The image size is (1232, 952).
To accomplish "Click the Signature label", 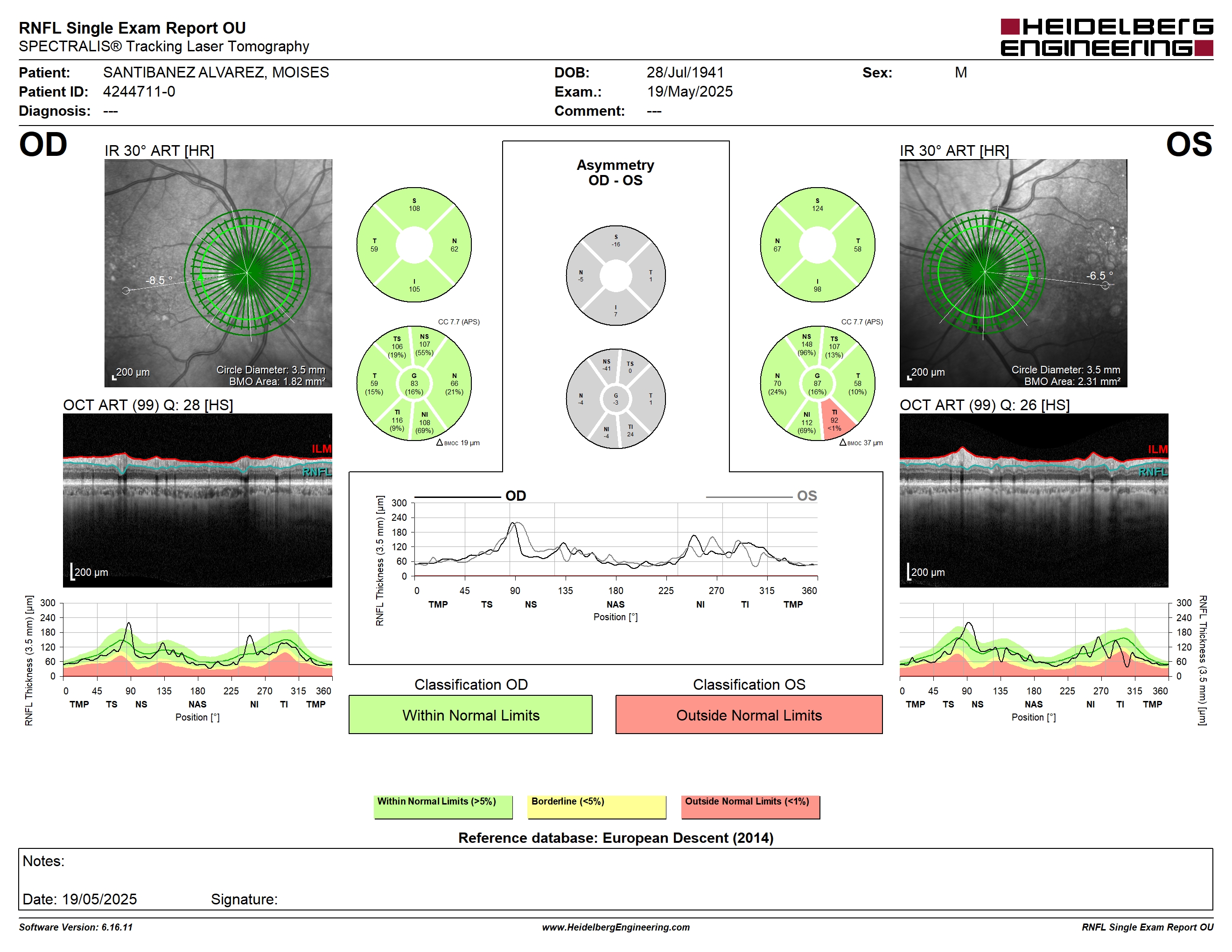I will [244, 899].
